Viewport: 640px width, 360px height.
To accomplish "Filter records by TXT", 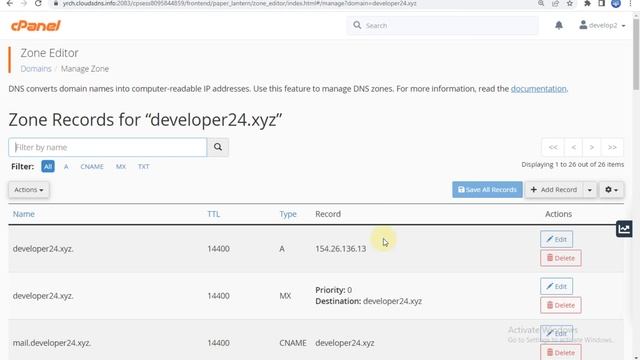I will click(x=143, y=167).
